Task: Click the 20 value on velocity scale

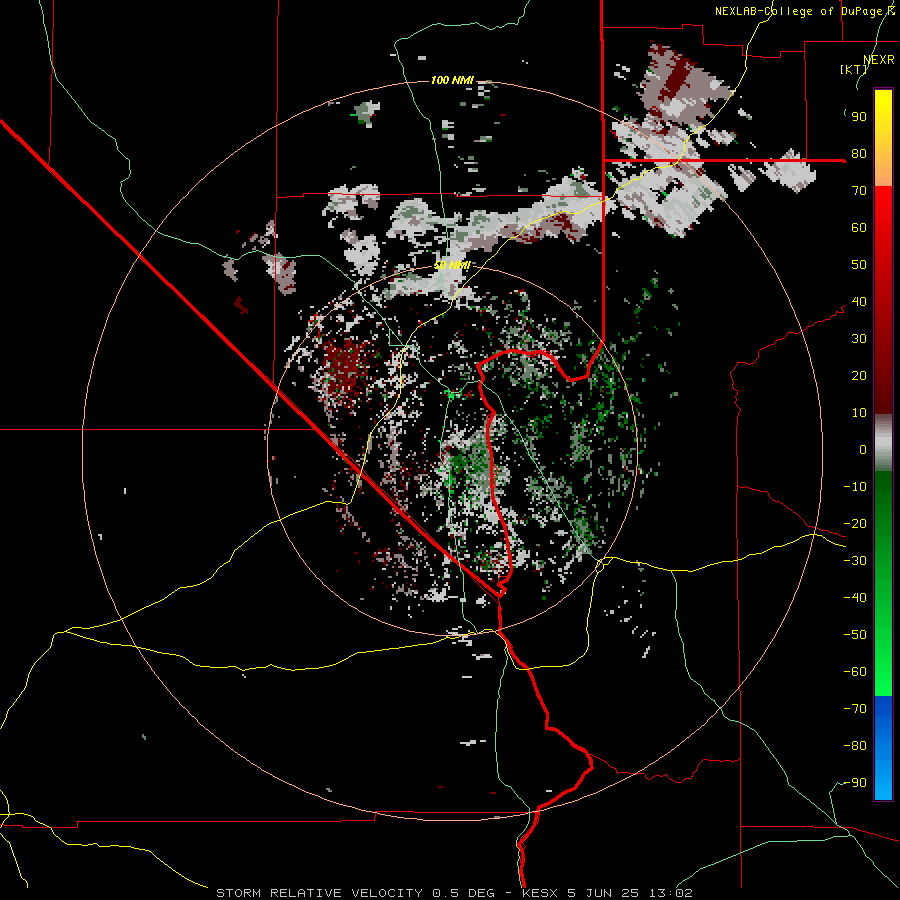Action: tap(859, 376)
